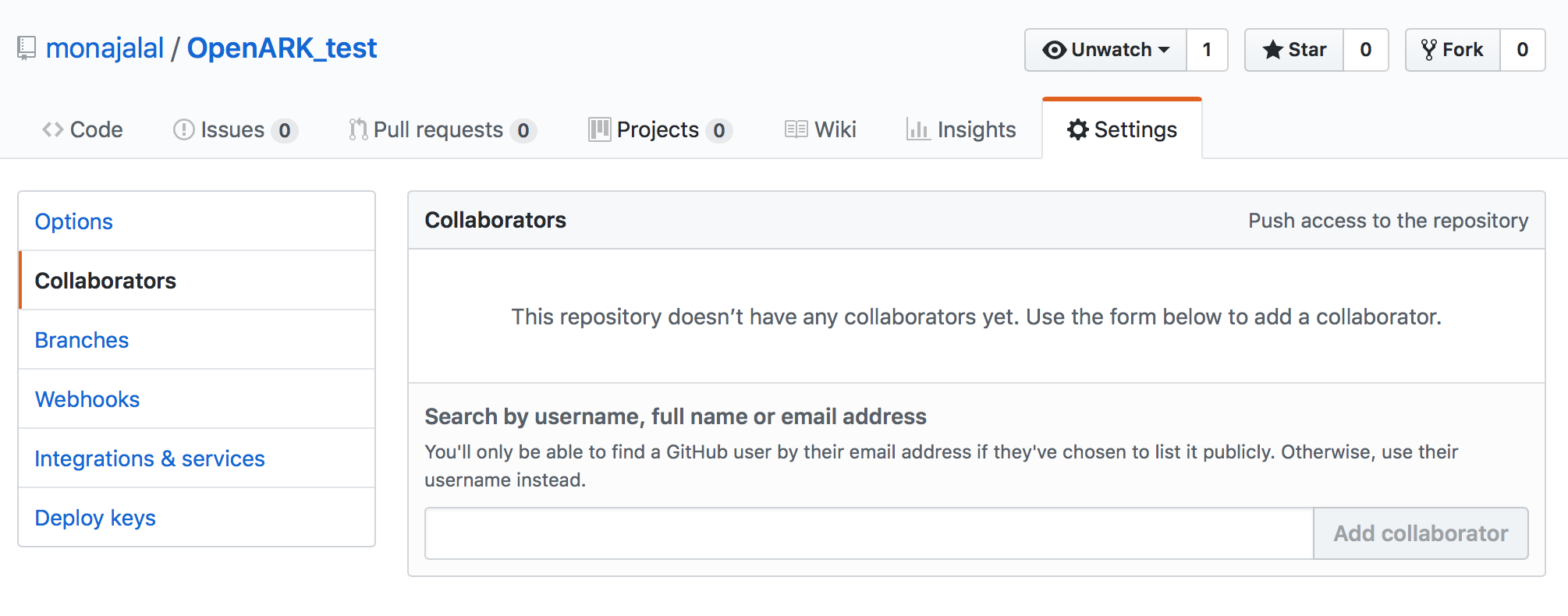Viewport: 1568px width, 616px height.
Task: Click the Wiki book icon
Action: (796, 129)
